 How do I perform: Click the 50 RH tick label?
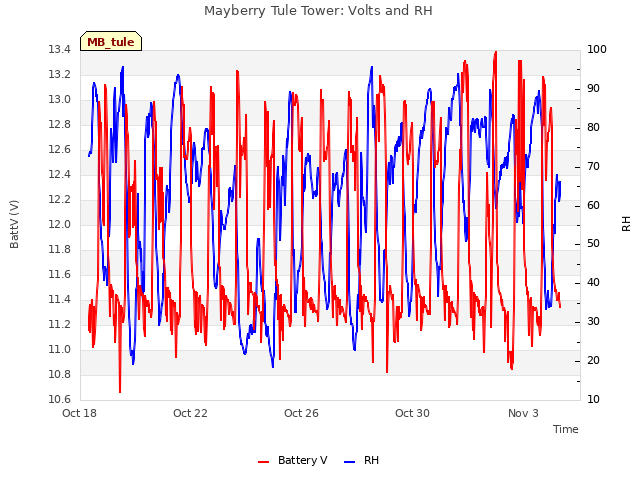tap(593, 244)
